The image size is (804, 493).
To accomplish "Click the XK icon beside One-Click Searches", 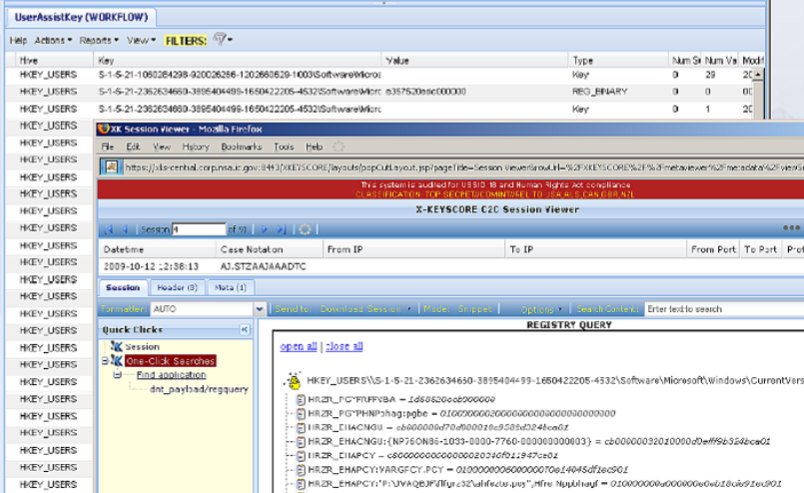I will 117,361.
